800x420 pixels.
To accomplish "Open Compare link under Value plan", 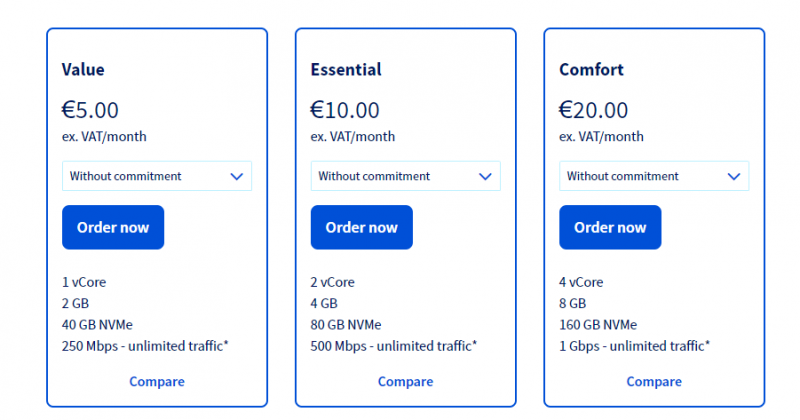I will click(x=157, y=382).
